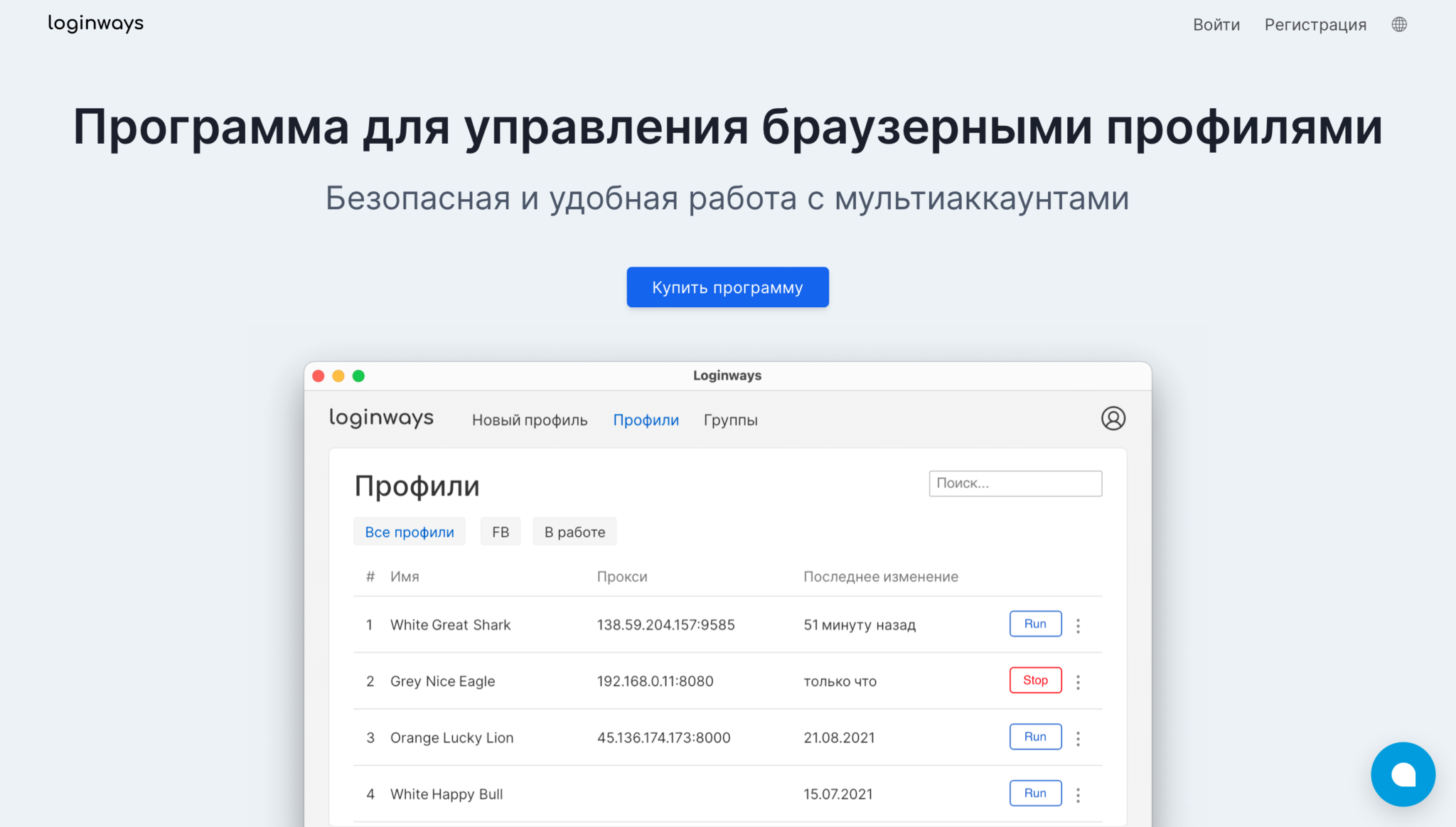The height and width of the screenshot is (827, 1456).
Task: Switch to the Профили menu item
Action: coord(646,420)
